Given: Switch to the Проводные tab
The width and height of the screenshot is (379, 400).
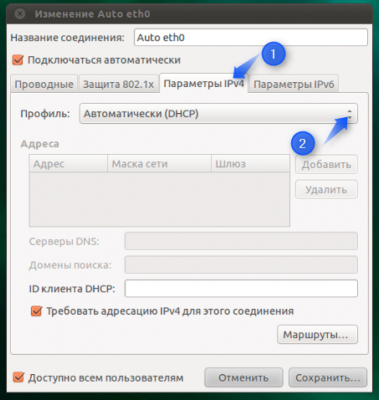Looking at the screenshot, I should click(44, 84).
